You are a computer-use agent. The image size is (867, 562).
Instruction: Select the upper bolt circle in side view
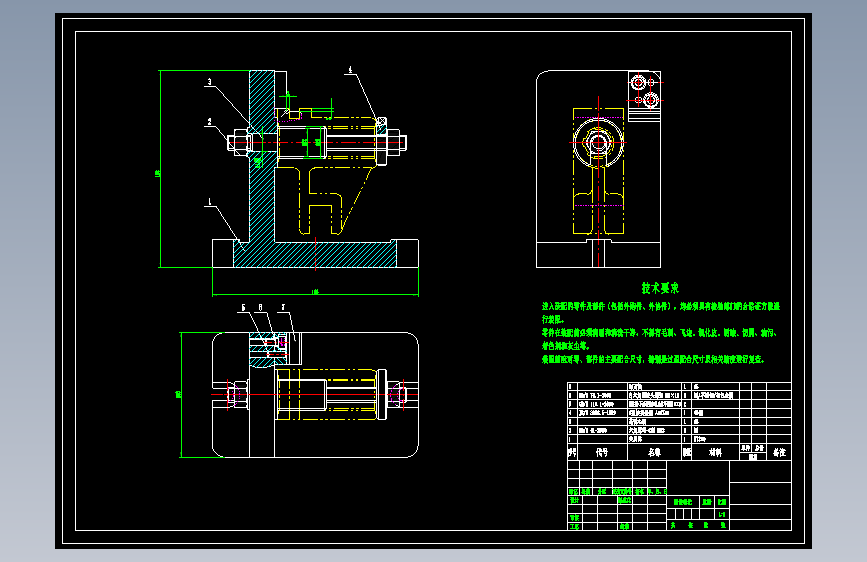pyautogui.click(x=639, y=83)
